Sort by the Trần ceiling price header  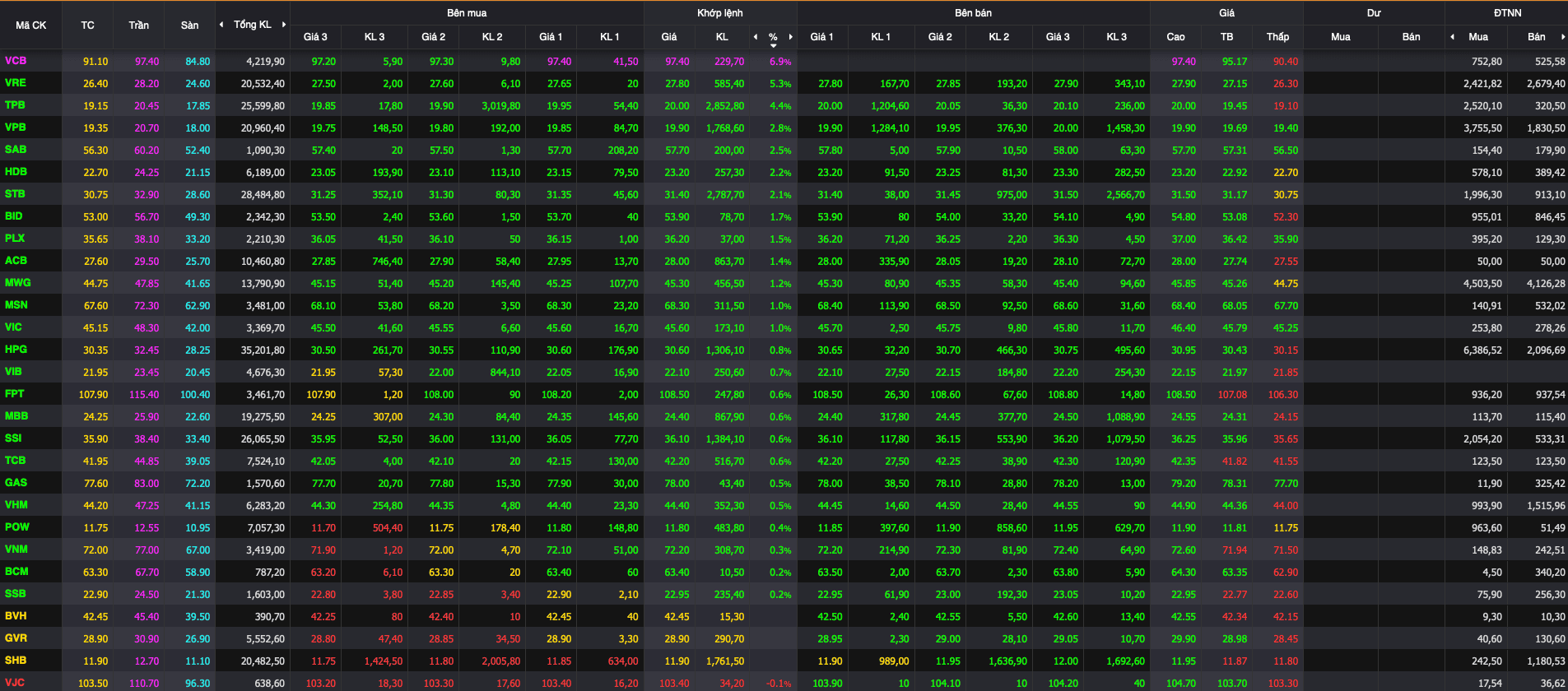(x=138, y=26)
